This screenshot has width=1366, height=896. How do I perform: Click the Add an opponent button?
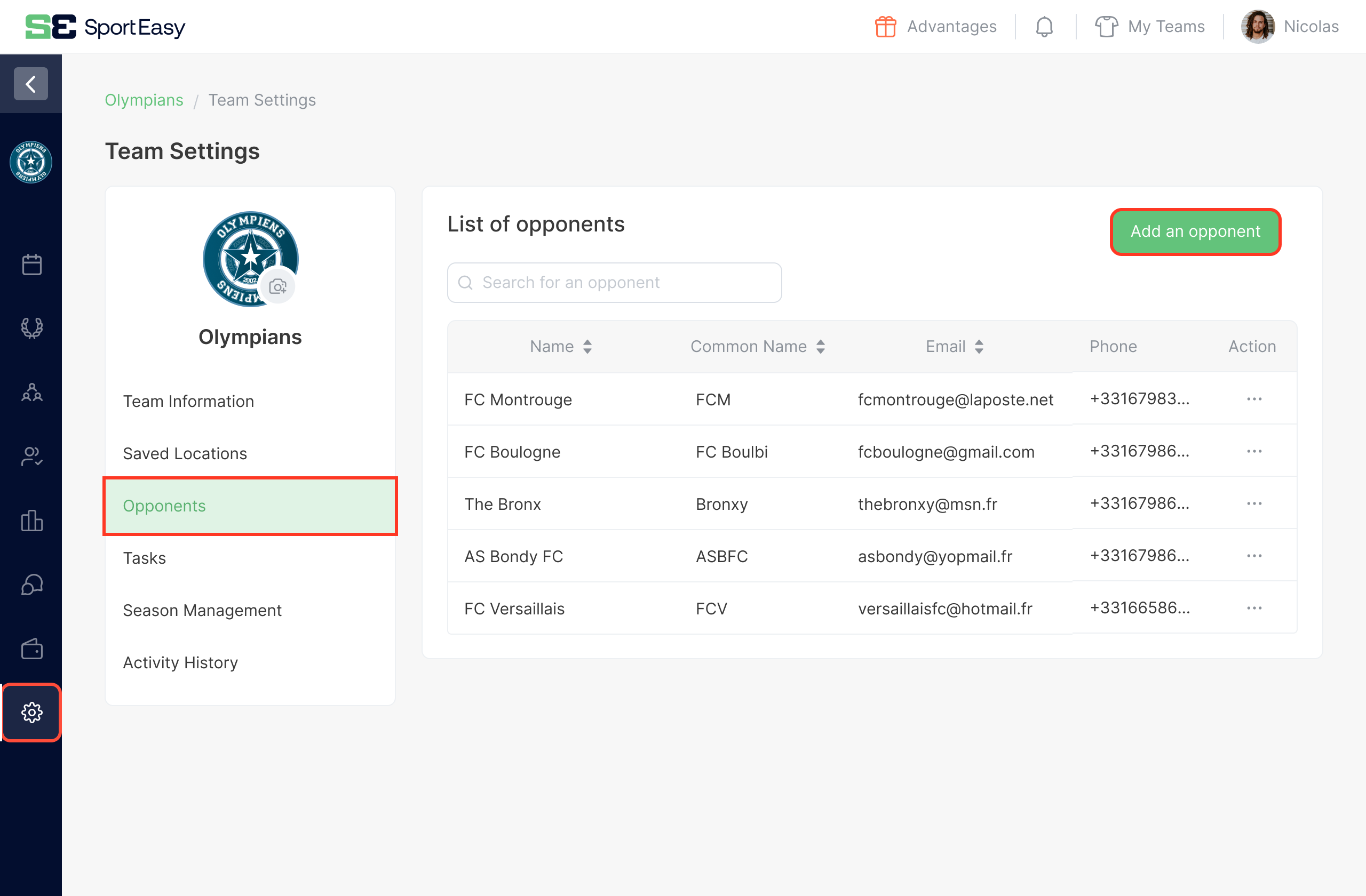click(1195, 231)
